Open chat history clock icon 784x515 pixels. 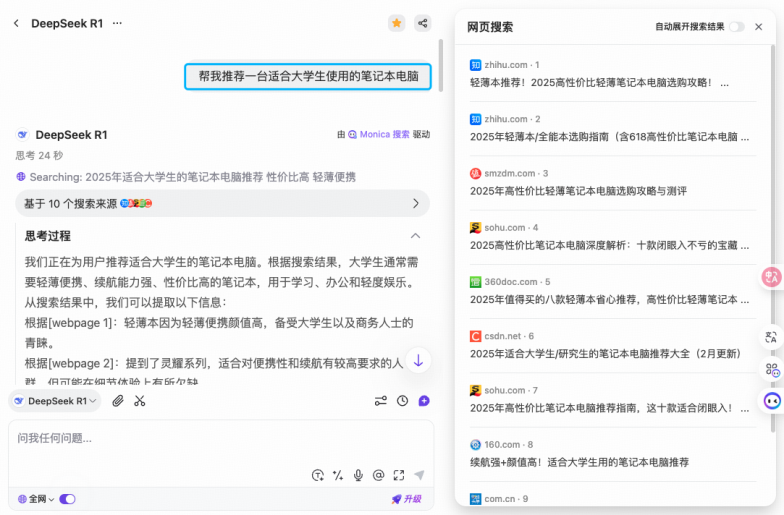click(402, 401)
